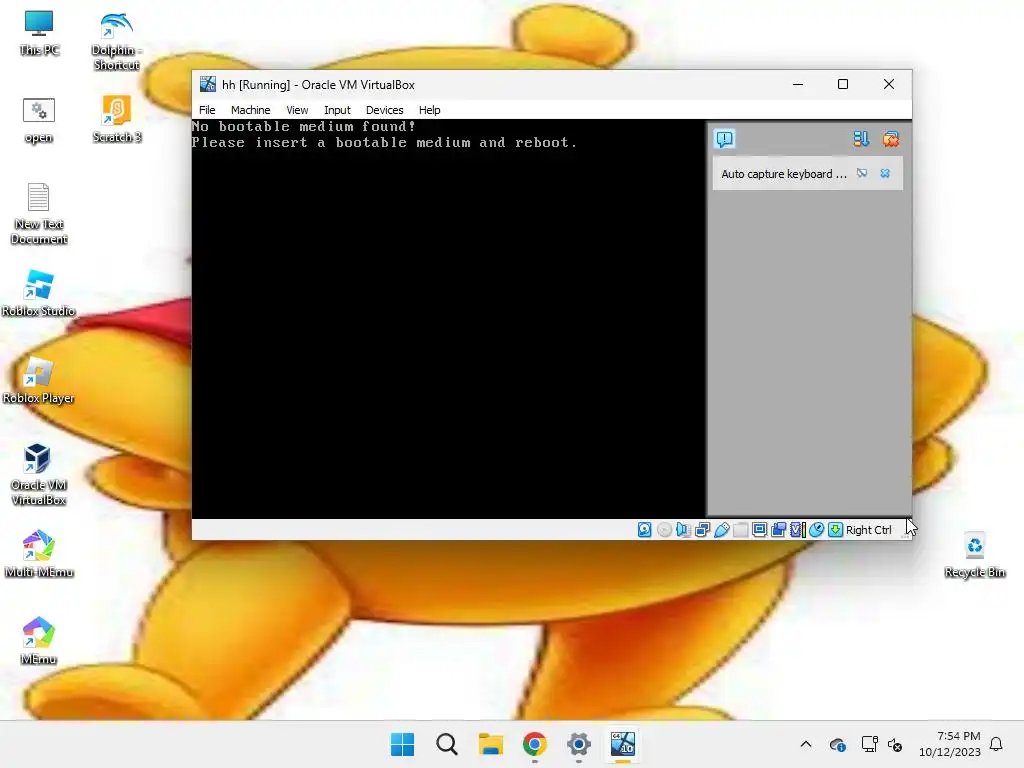Open the Windows Start menu
This screenshot has width=1024, height=768.
coord(402,744)
